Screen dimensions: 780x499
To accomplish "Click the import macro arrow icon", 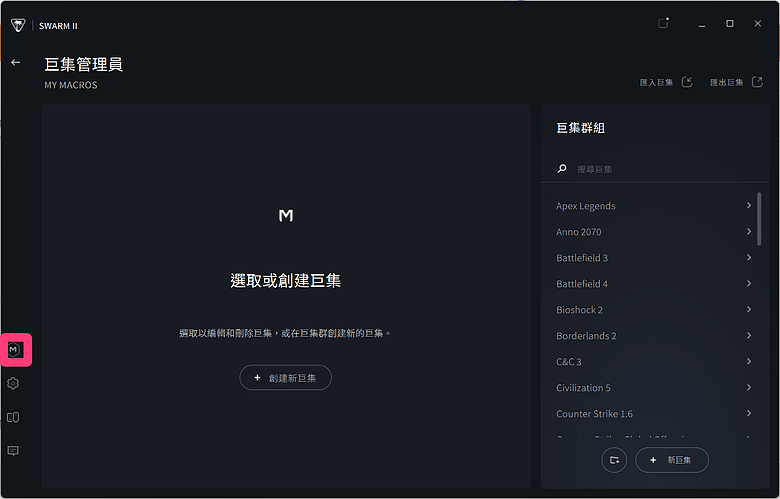I will tap(687, 82).
